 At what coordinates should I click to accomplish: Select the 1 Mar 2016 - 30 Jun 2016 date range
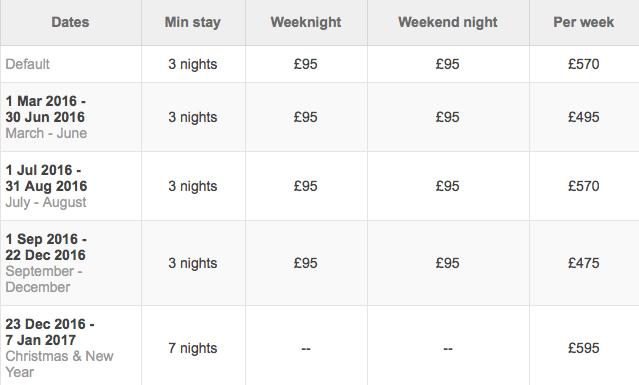click(45, 109)
